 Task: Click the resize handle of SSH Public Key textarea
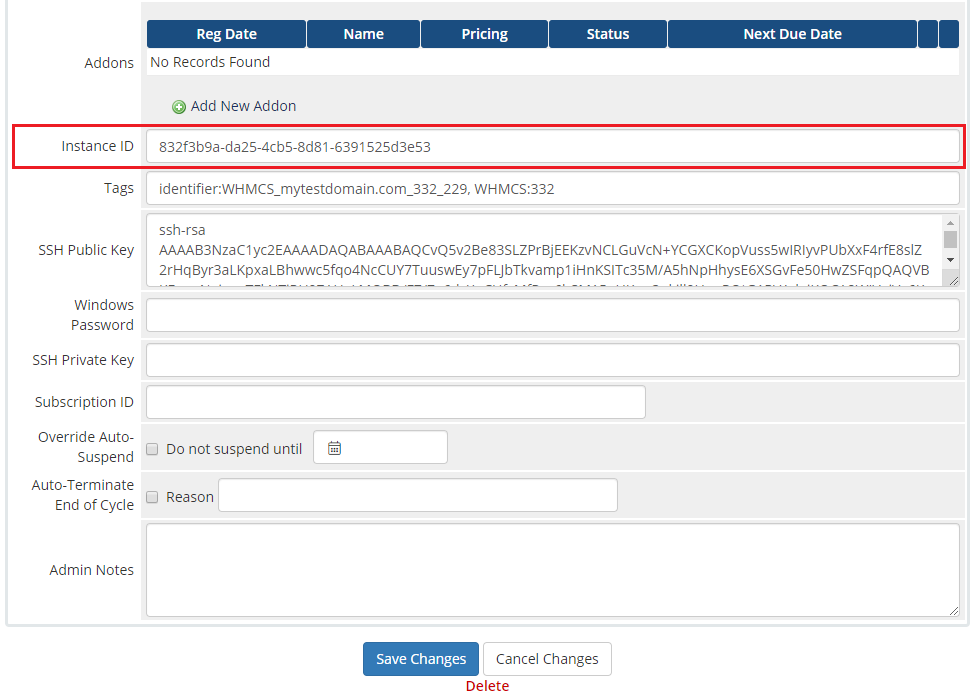[x=954, y=281]
